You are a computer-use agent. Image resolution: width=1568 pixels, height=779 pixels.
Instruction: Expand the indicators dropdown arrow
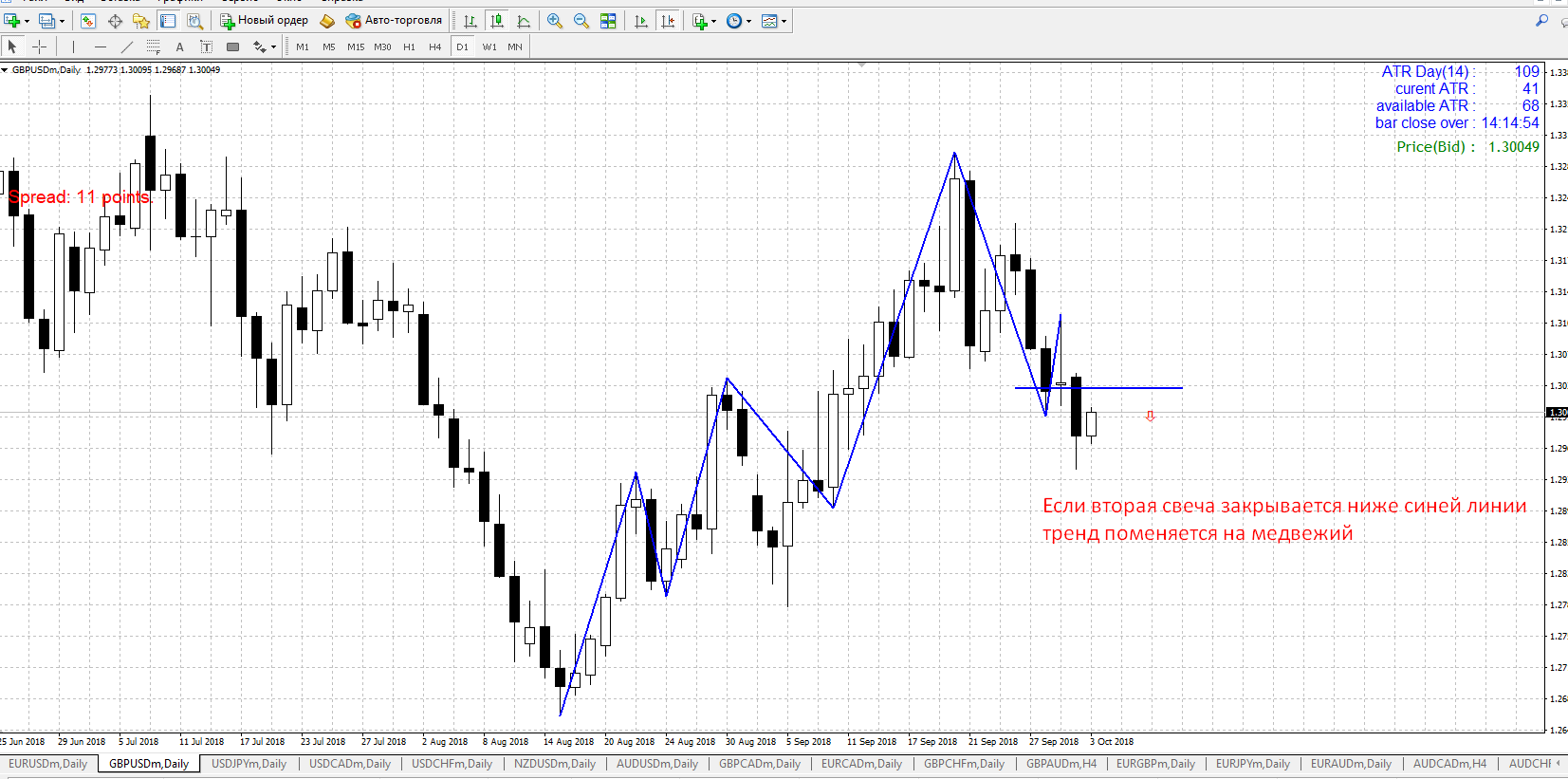point(714,21)
